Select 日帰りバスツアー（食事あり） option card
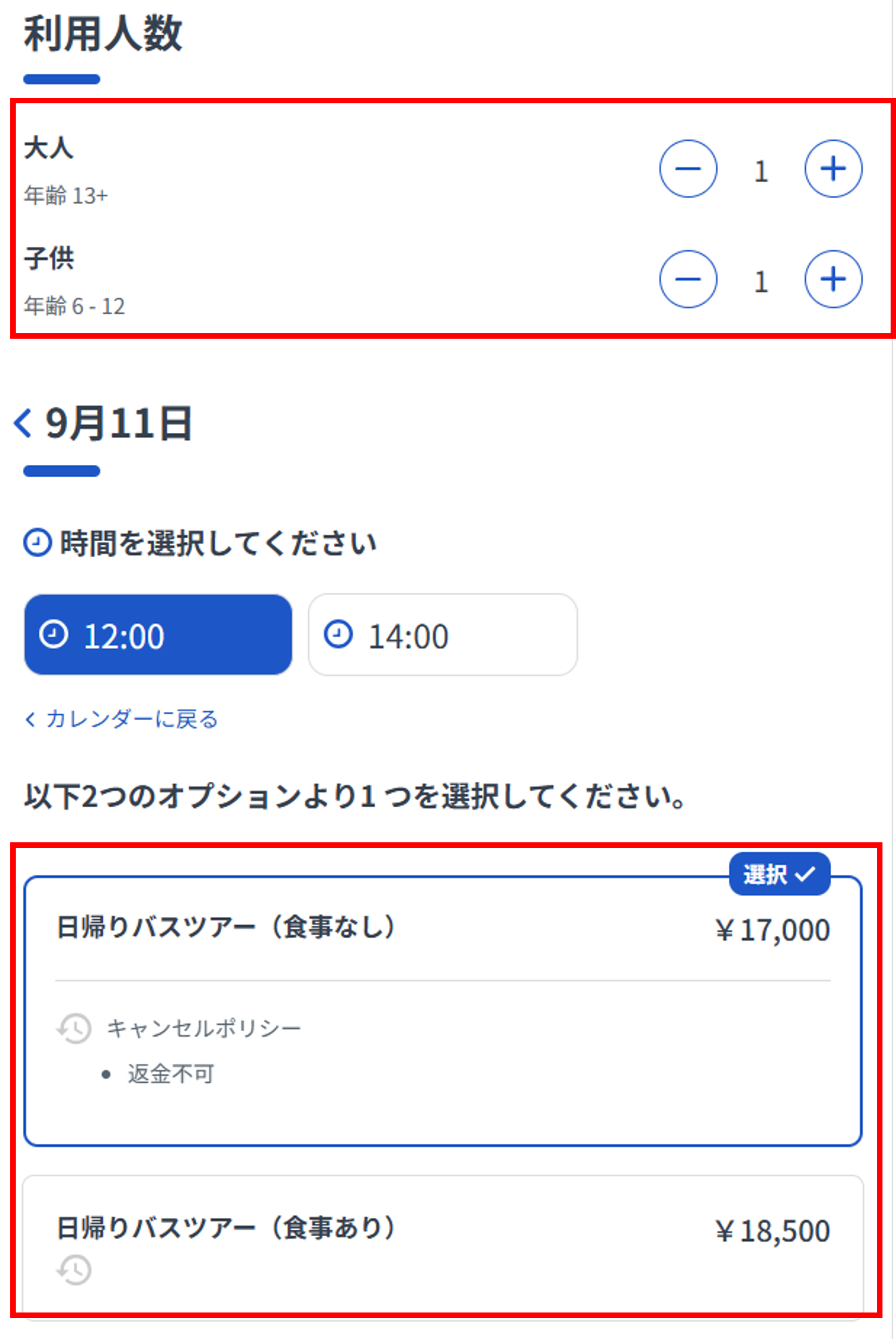Viewport: 896px width, 1339px height. click(x=443, y=1246)
